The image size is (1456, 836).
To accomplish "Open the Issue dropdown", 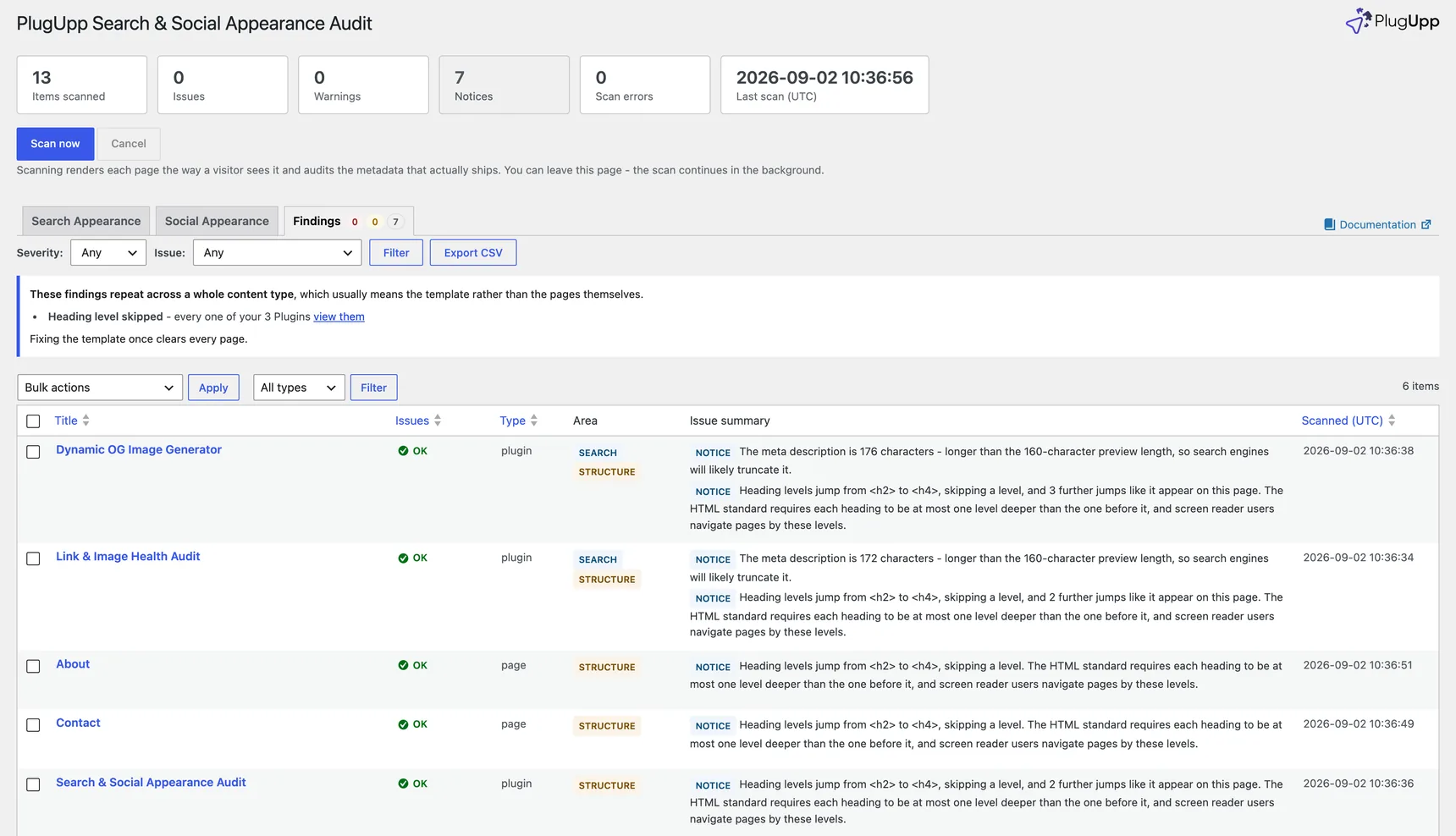I will coord(277,253).
